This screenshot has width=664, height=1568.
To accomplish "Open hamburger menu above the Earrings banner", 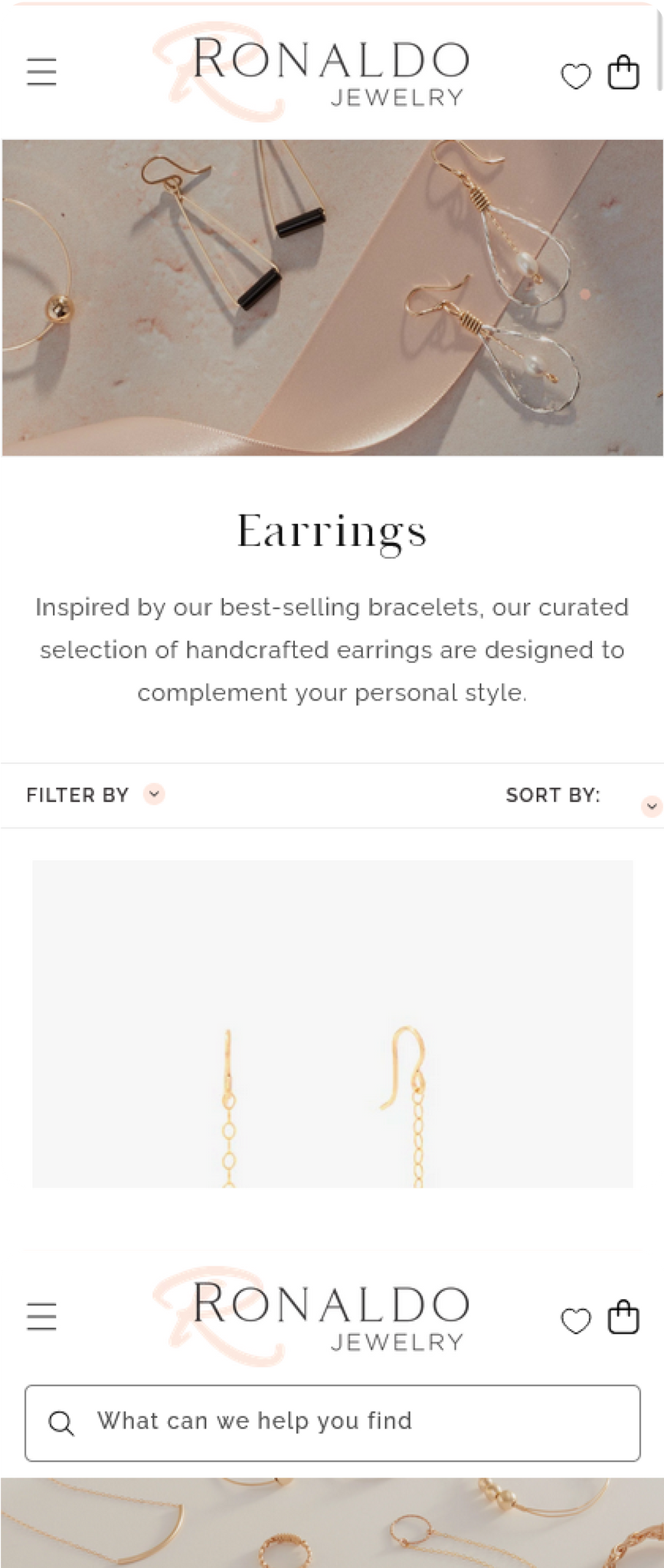I will click(42, 72).
